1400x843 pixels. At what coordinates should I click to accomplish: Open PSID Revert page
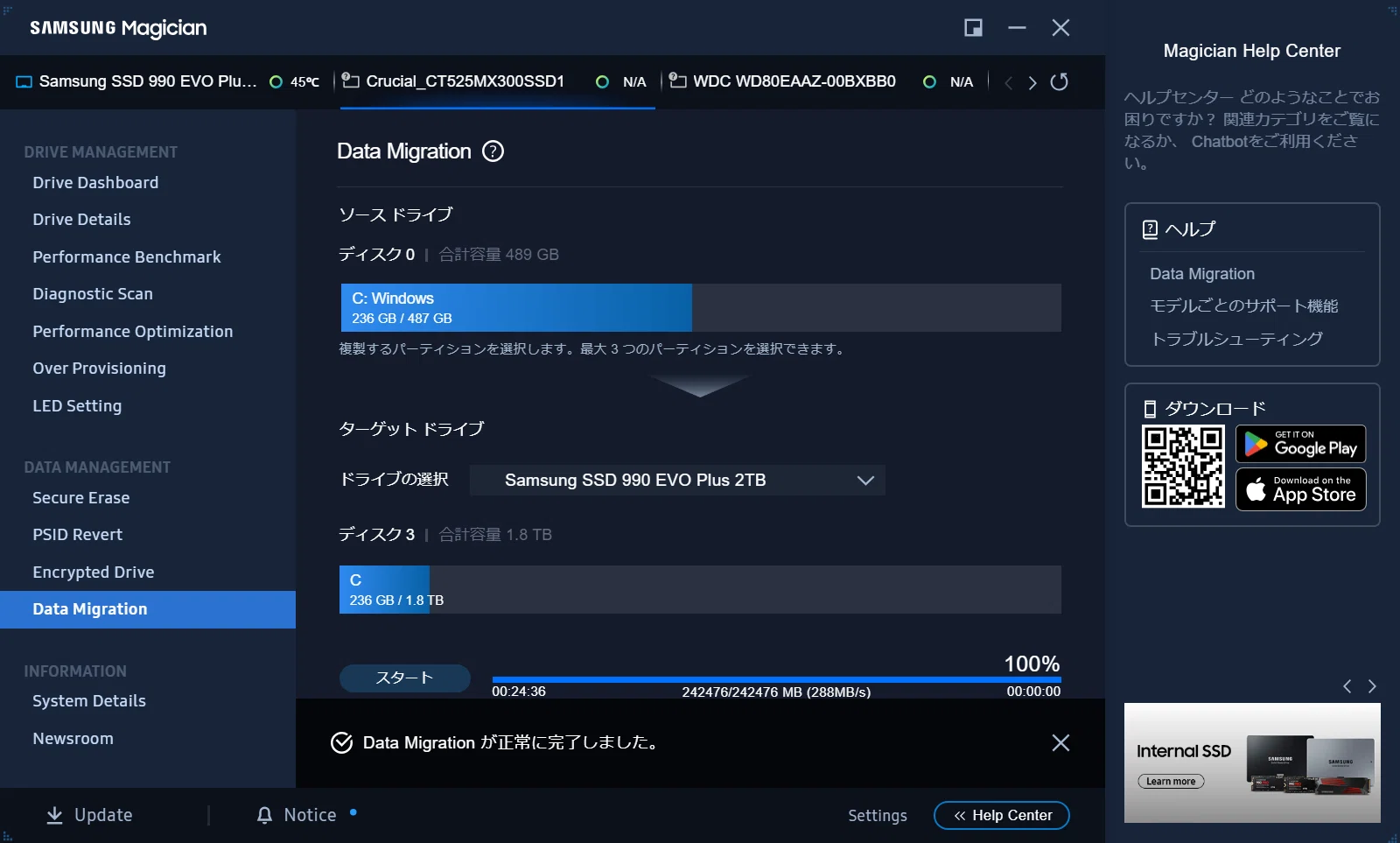click(x=77, y=535)
